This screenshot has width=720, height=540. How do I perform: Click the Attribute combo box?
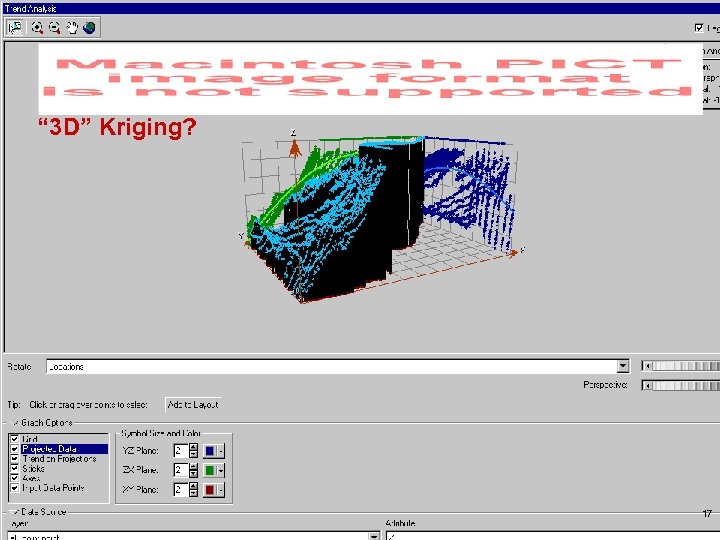point(552,536)
